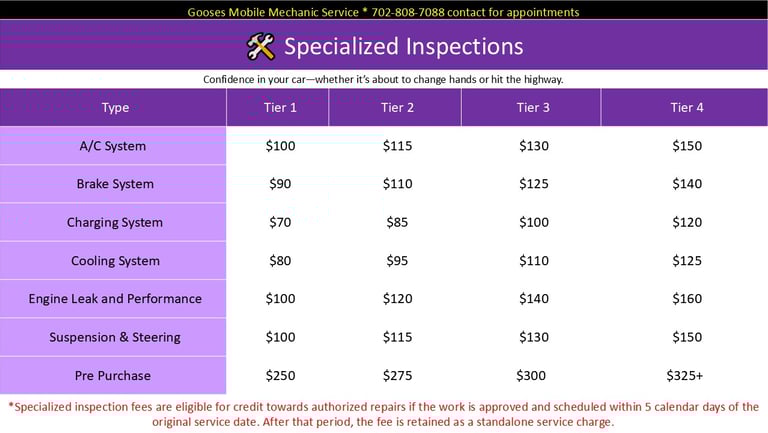Click the Specialized Inspections title
The height and width of the screenshot is (433, 768).
(403, 46)
